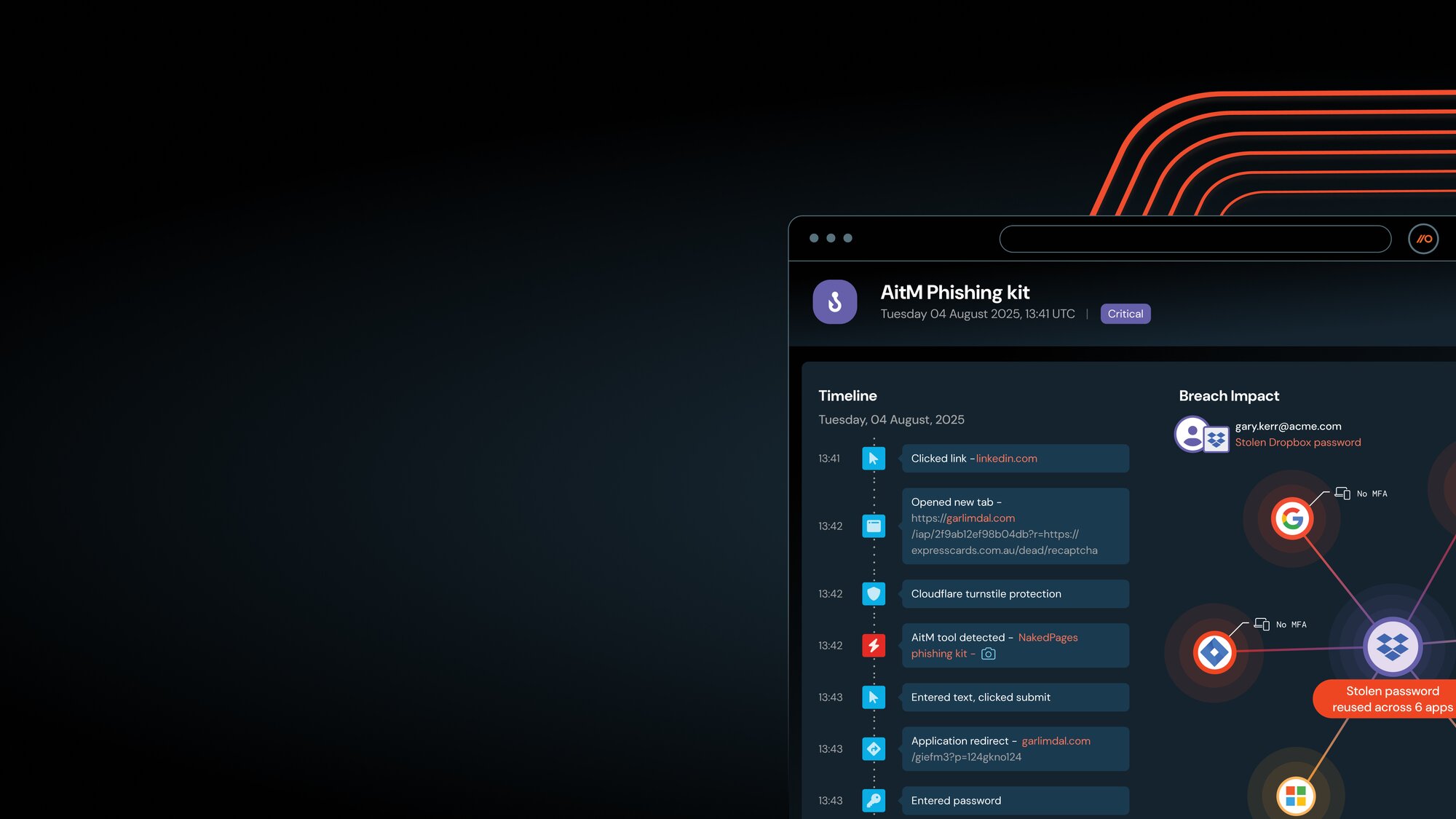Click the Timeline heading
The height and width of the screenshot is (819, 1456).
(x=847, y=396)
